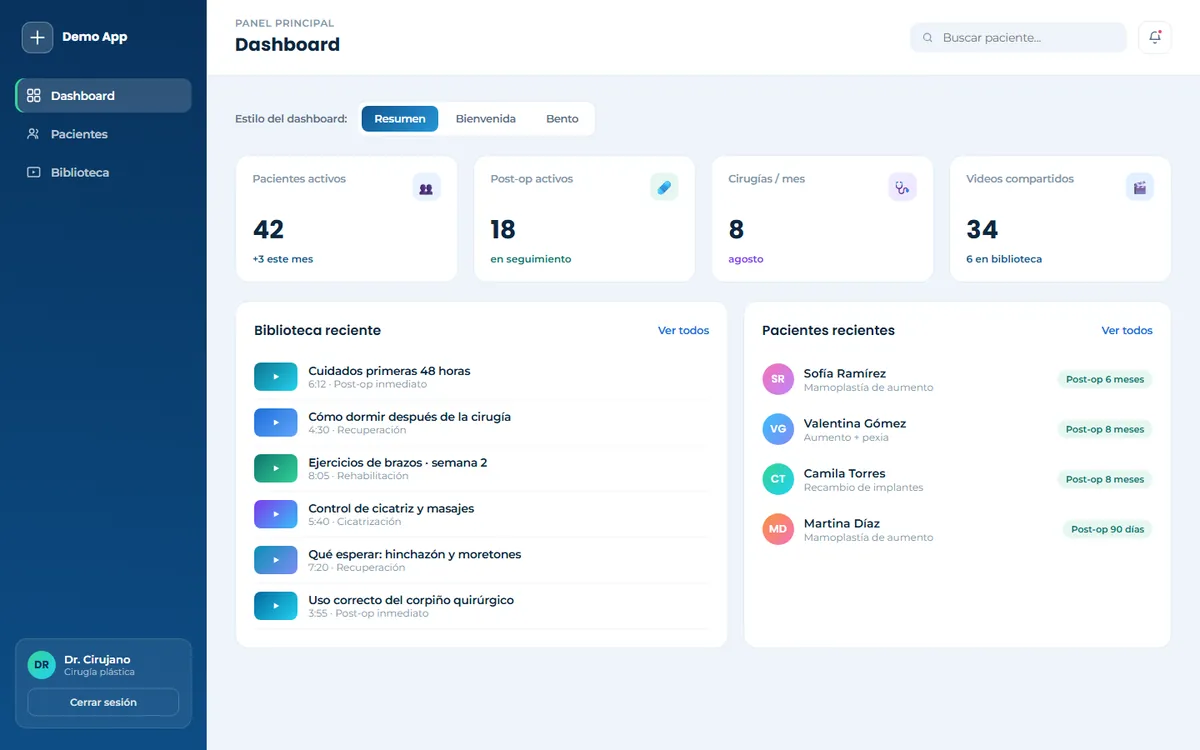Image resolution: width=1200 pixels, height=750 pixels.
Task: Click the Post-op 90 días badge
Action: click(x=1107, y=530)
